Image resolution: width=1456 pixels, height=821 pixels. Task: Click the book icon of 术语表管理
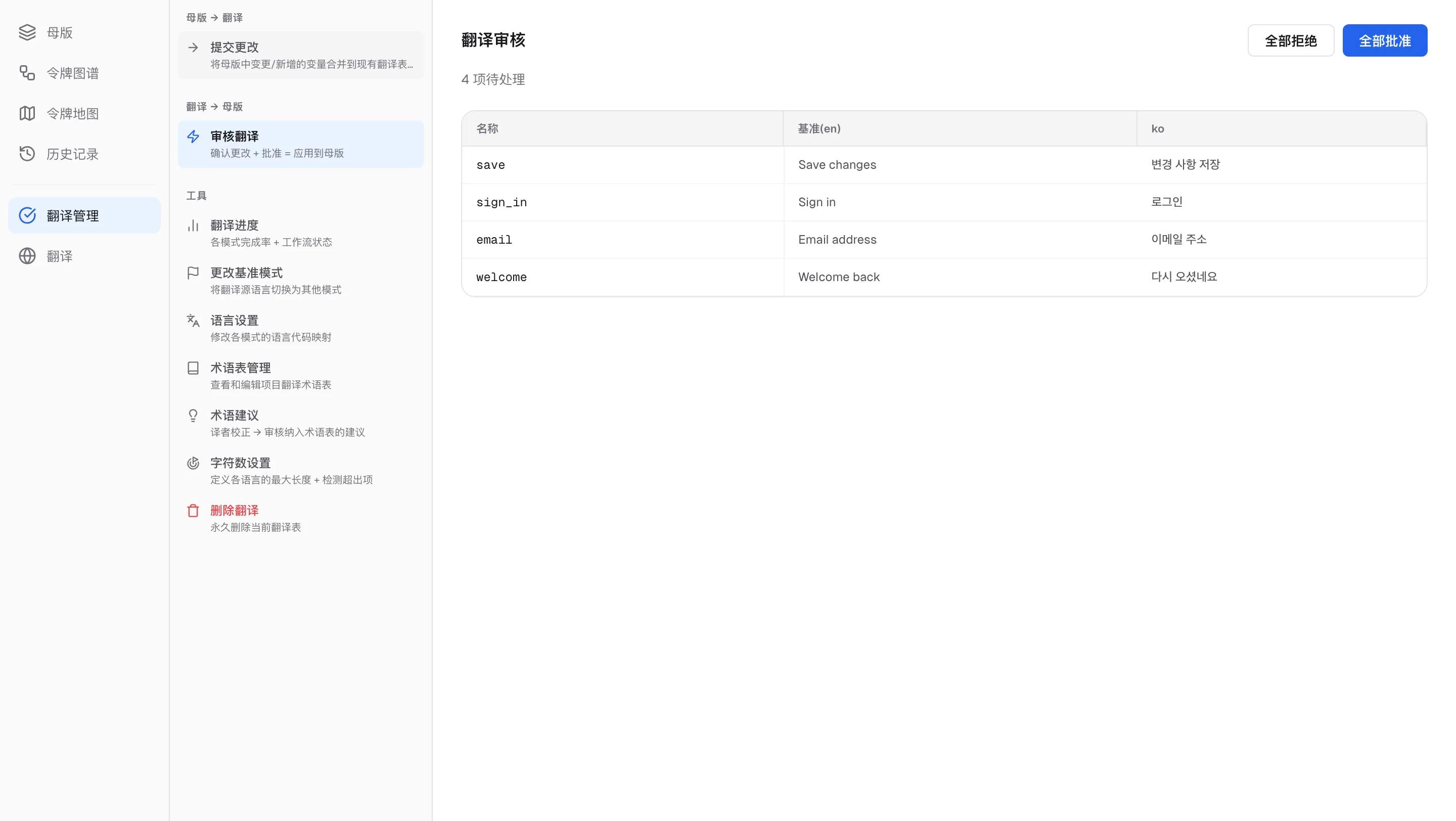tap(193, 368)
